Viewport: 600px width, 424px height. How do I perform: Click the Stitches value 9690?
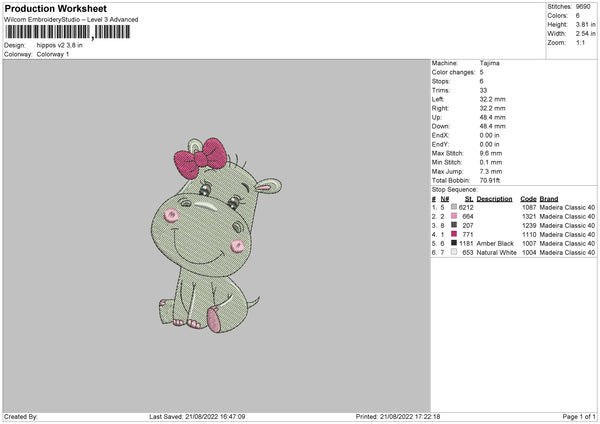[x=583, y=7]
